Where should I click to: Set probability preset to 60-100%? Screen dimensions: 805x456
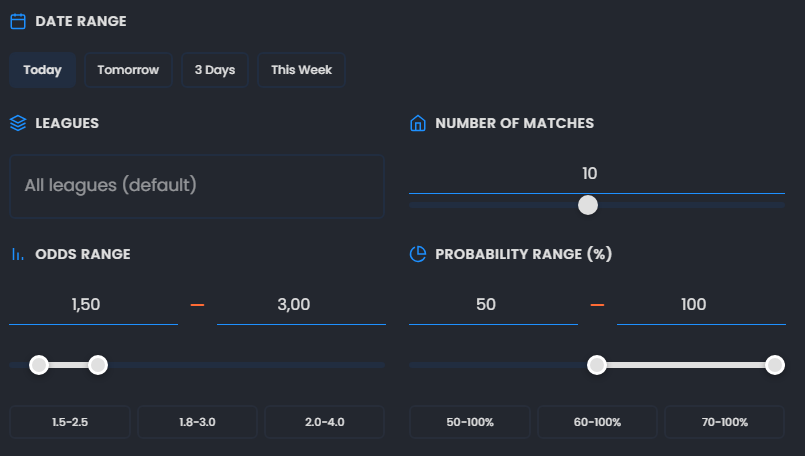pyautogui.click(x=597, y=422)
